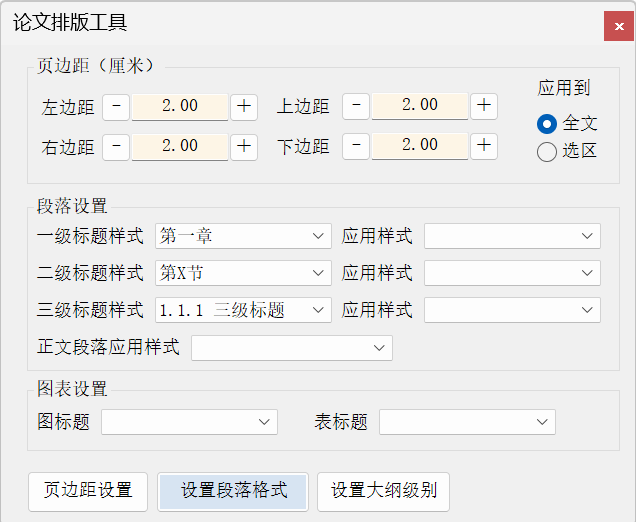Decrease the 右边距 margin with minus button

(x=116, y=146)
